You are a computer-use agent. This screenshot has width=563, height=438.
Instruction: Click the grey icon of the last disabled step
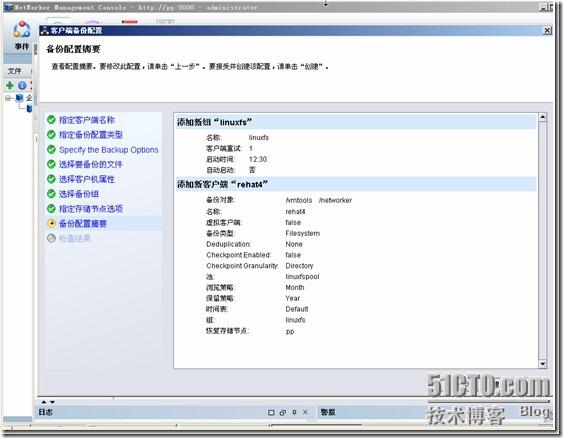coord(51,238)
